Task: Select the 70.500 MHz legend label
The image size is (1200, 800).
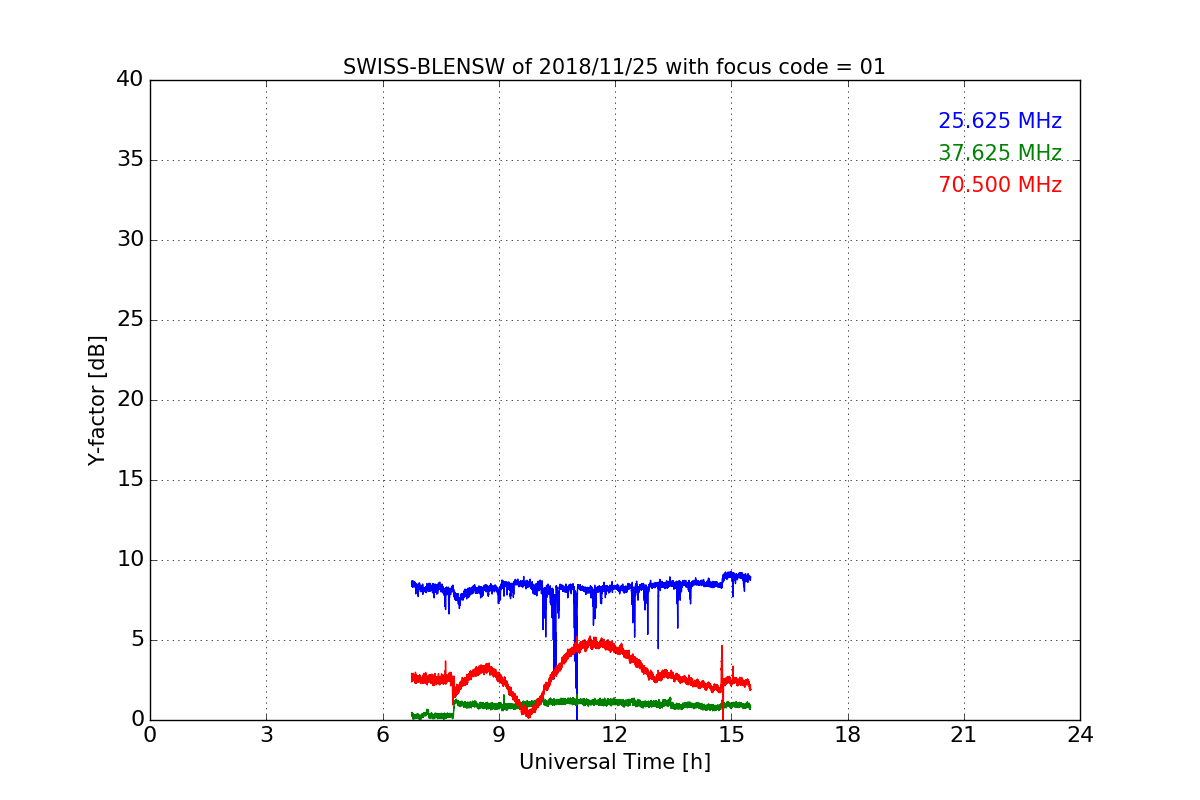Action: pyautogui.click(x=1000, y=185)
